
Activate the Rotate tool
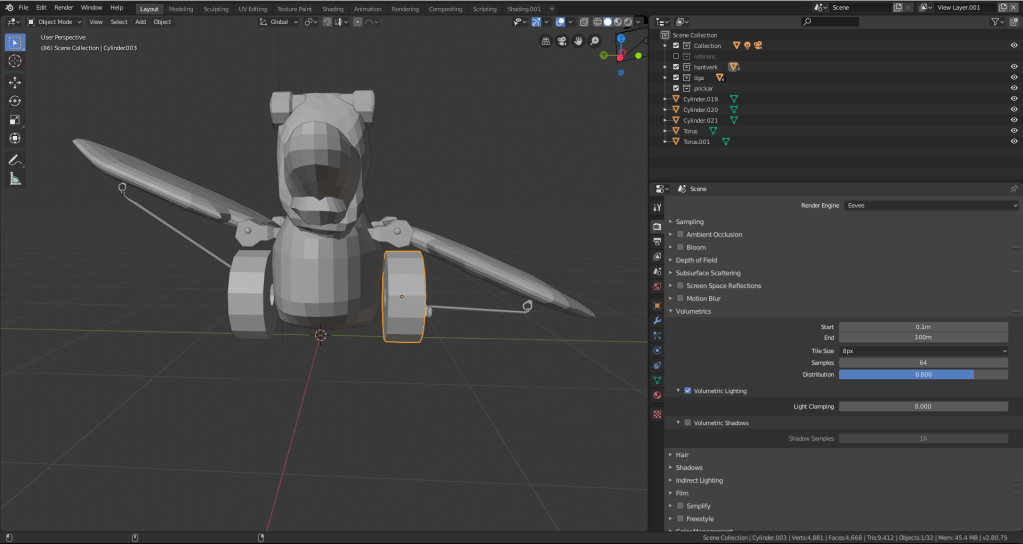coord(15,101)
